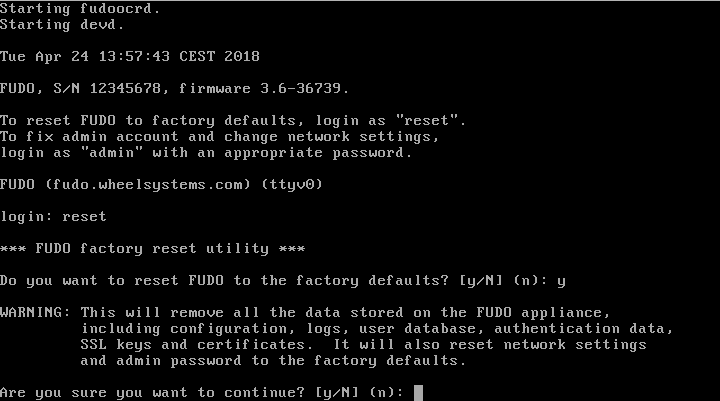
Task: Click the 'SSL keys and certificates' text
Action: click(192, 345)
